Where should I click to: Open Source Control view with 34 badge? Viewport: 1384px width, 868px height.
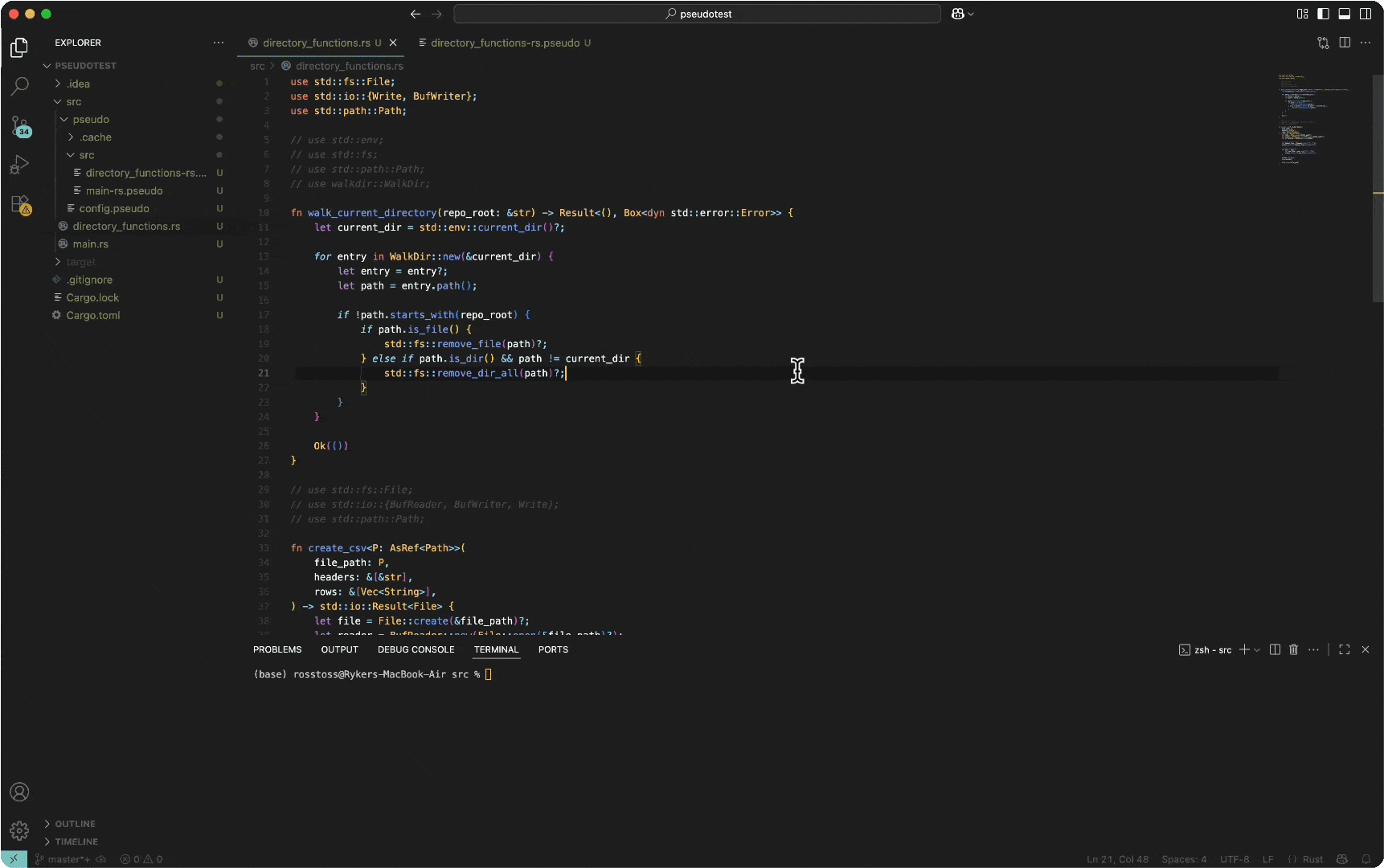pyautogui.click(x=19, y=125)
